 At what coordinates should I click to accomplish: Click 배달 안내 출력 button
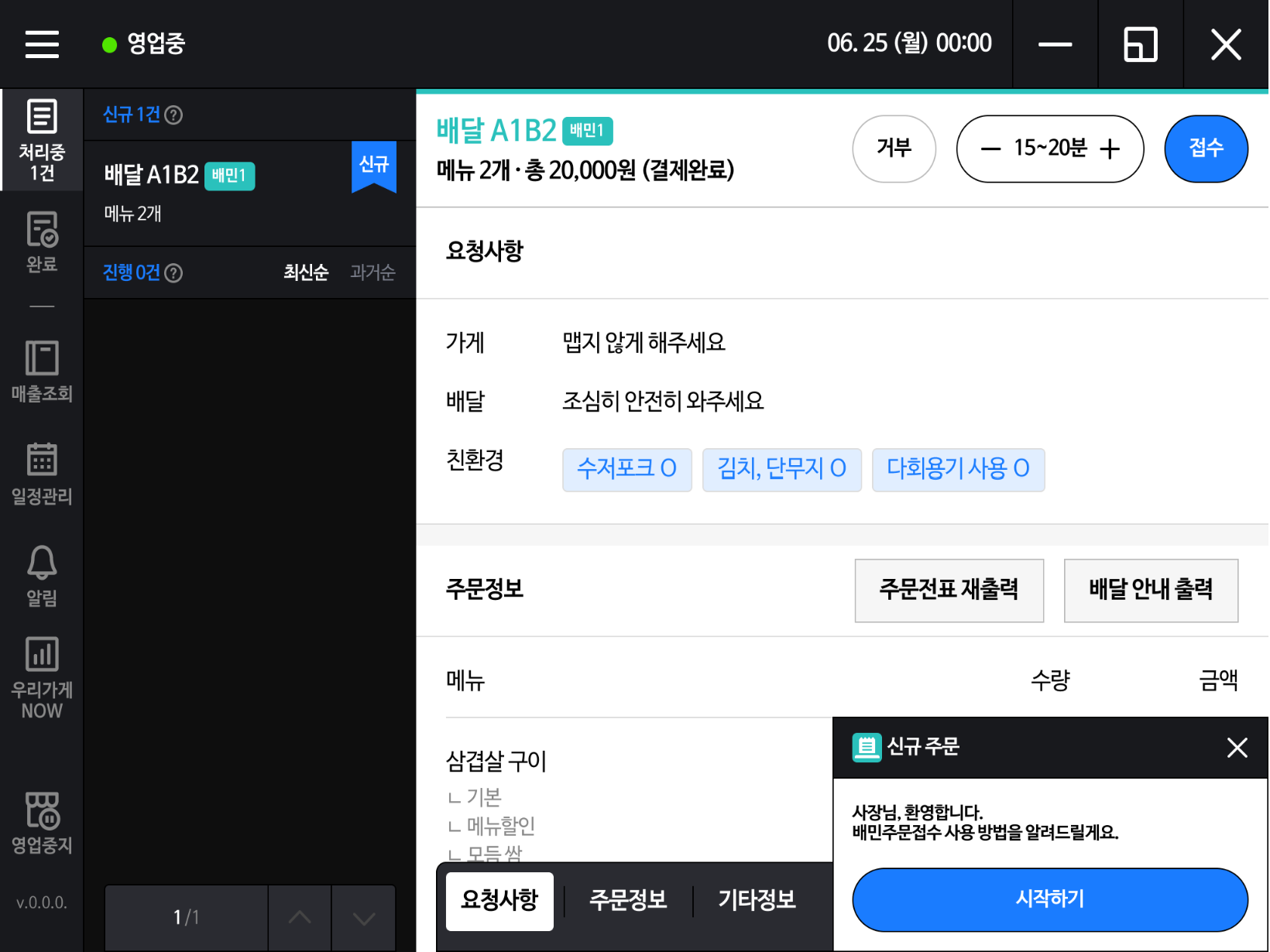[x=1151, y=591]
